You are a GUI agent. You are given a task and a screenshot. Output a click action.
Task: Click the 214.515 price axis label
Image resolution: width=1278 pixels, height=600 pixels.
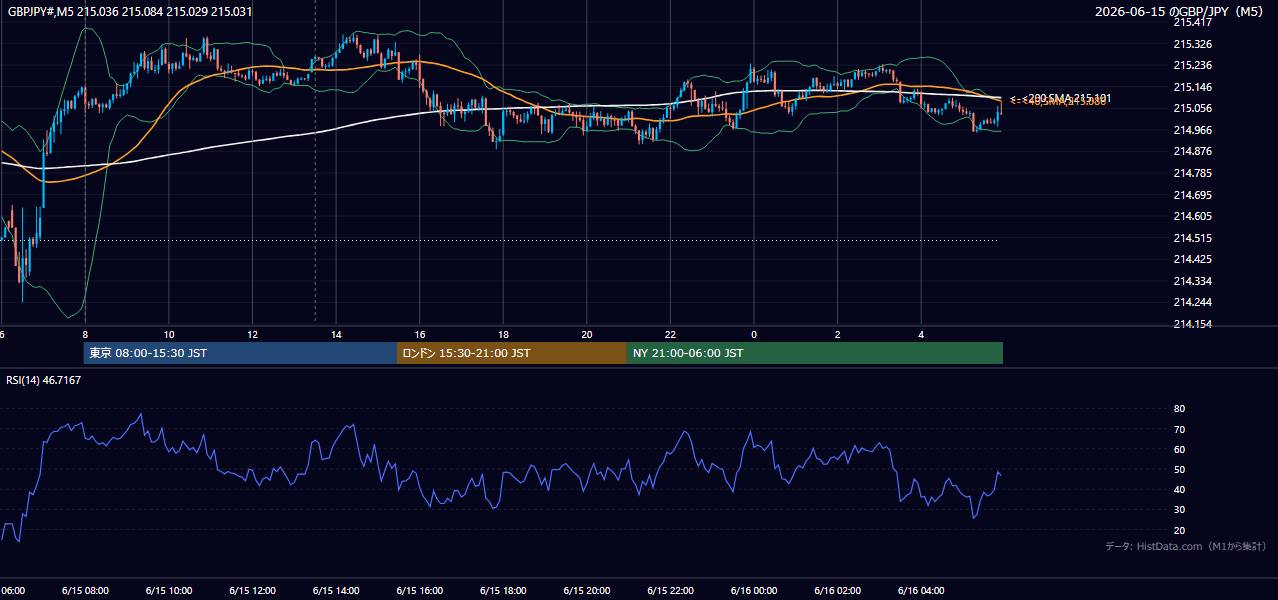point(1193,238)
